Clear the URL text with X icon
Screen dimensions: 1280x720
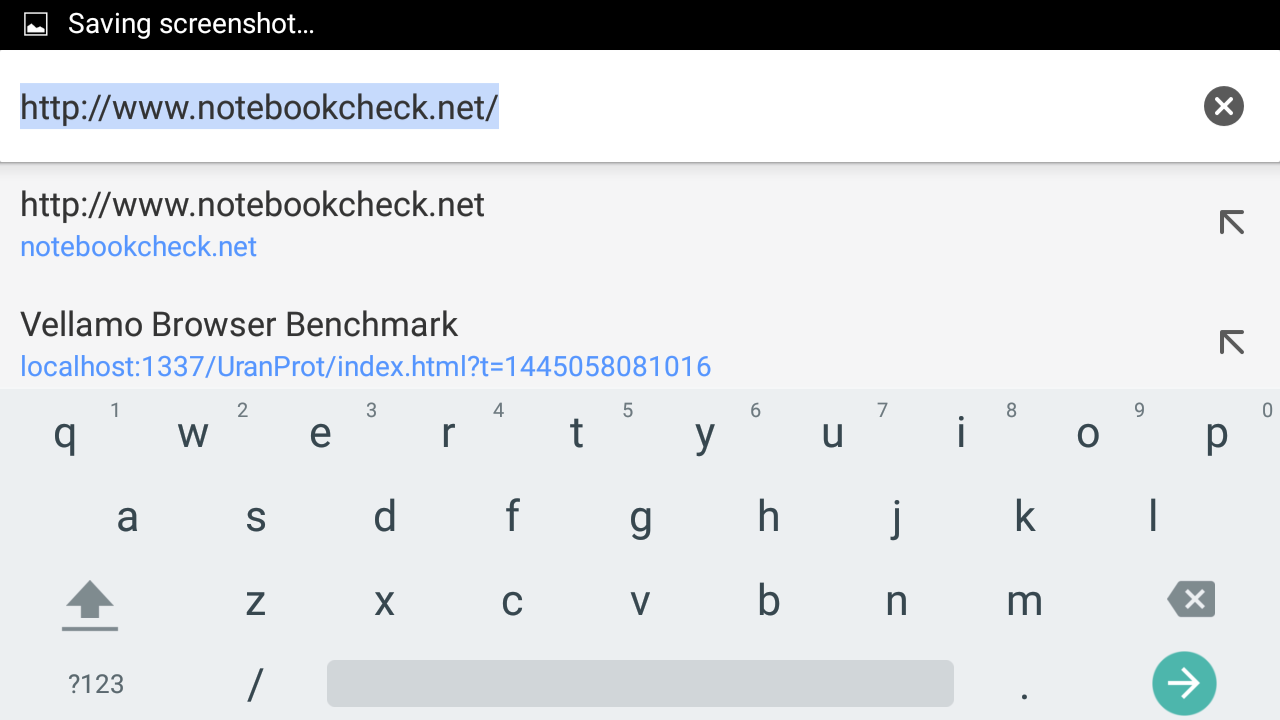(1223, 106)
